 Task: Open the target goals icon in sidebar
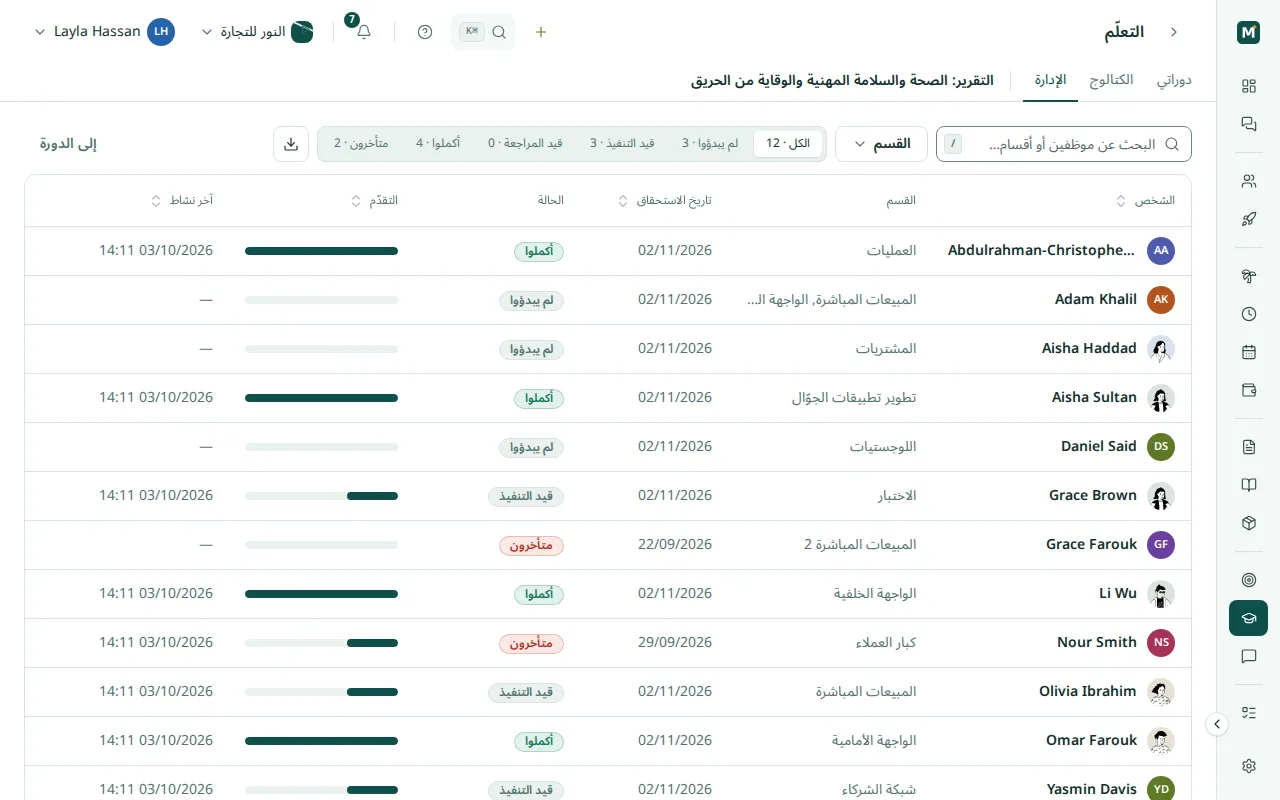coord(1248,580)
